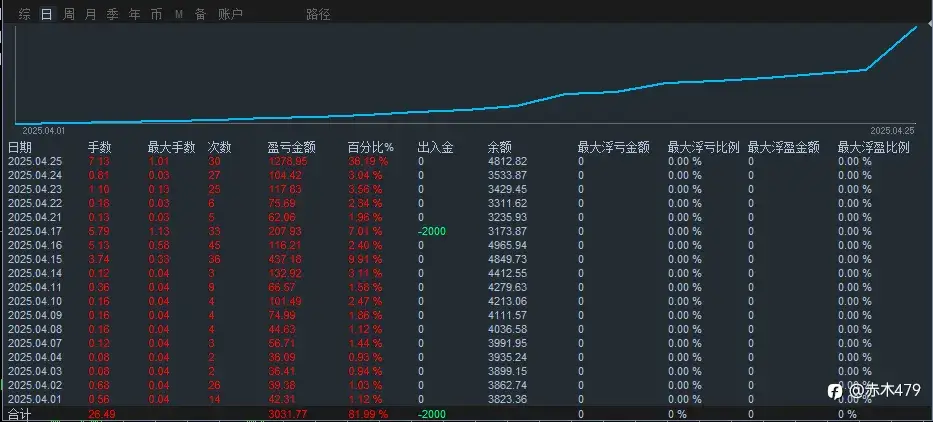Click the -2000 withdrawal in 2025.04.17 row
This screenshot has height=422, width=933.
432,232
